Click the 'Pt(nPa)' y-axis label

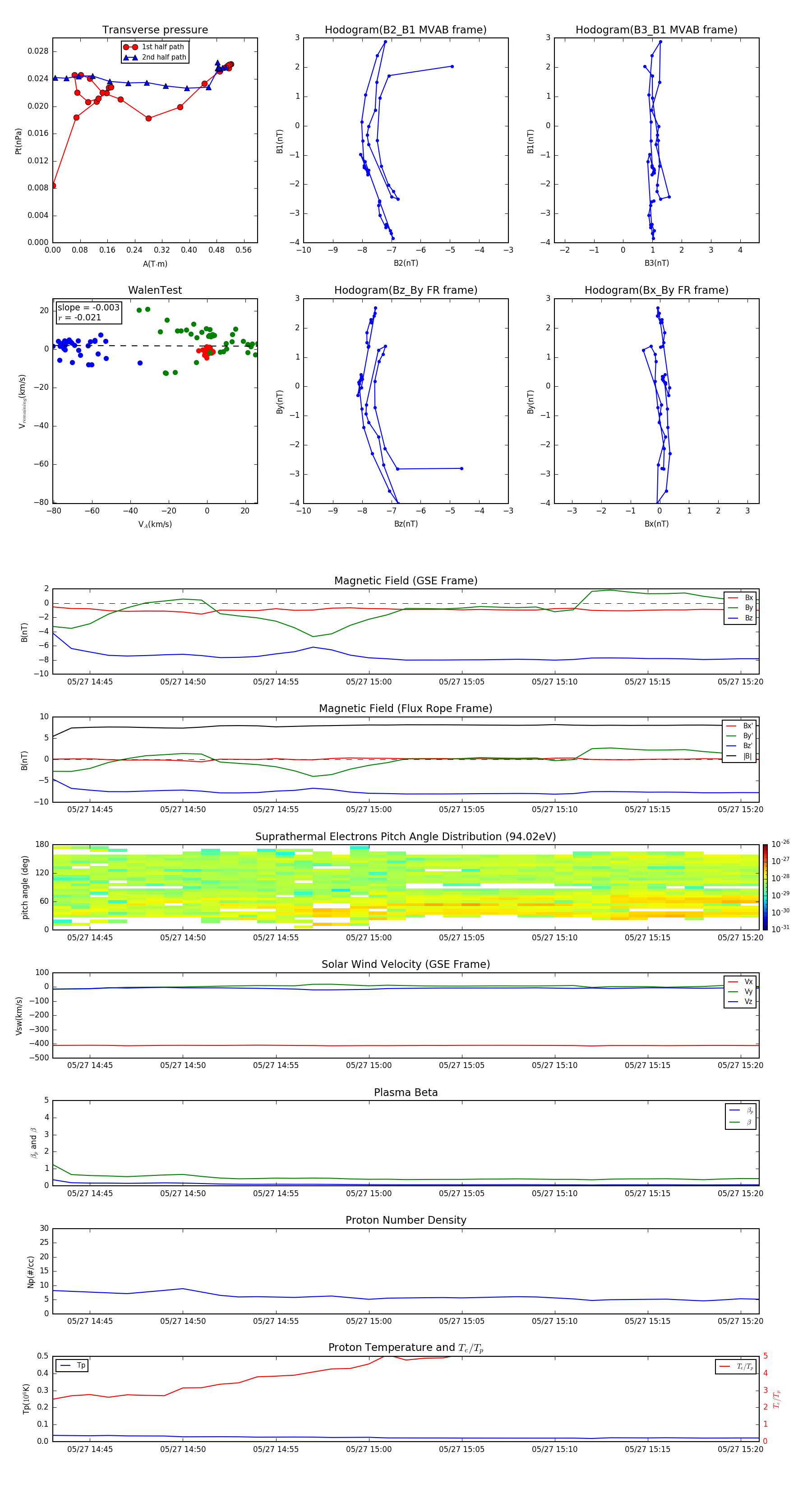18,140
